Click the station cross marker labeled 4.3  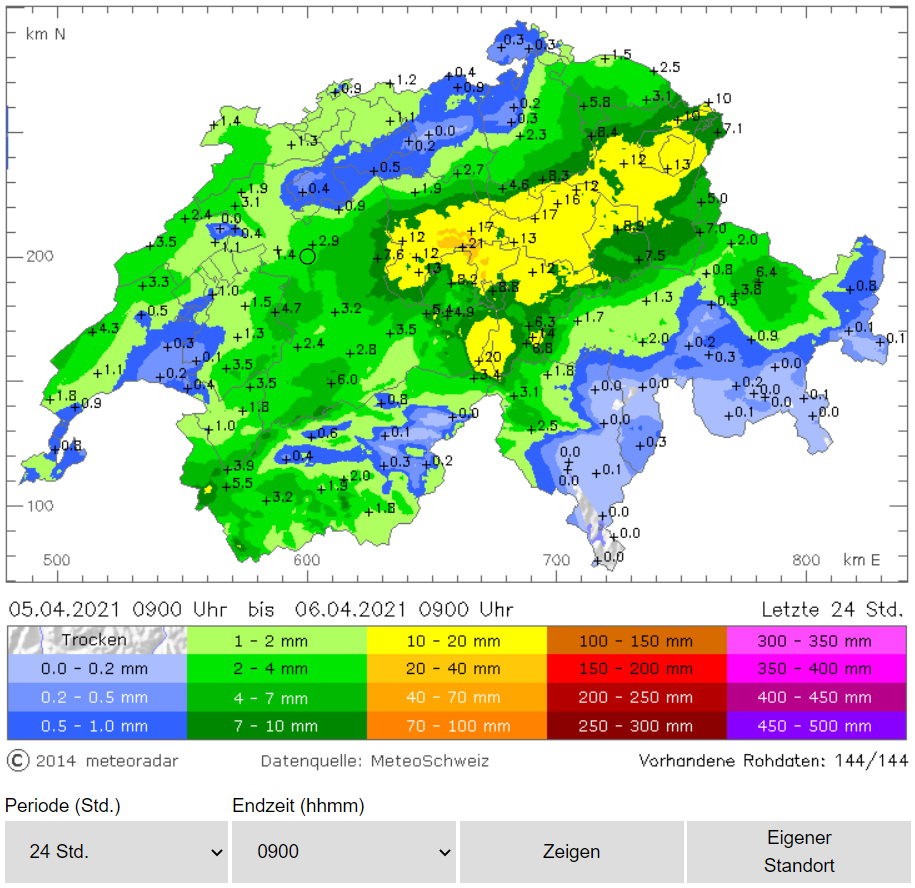(93, 331)
